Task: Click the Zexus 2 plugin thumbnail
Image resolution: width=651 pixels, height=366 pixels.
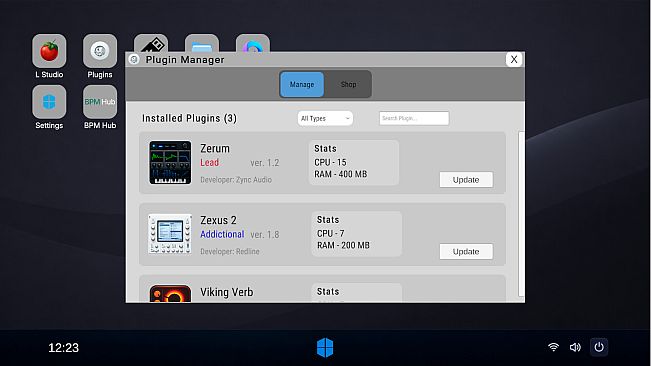Action: (170, 234)
